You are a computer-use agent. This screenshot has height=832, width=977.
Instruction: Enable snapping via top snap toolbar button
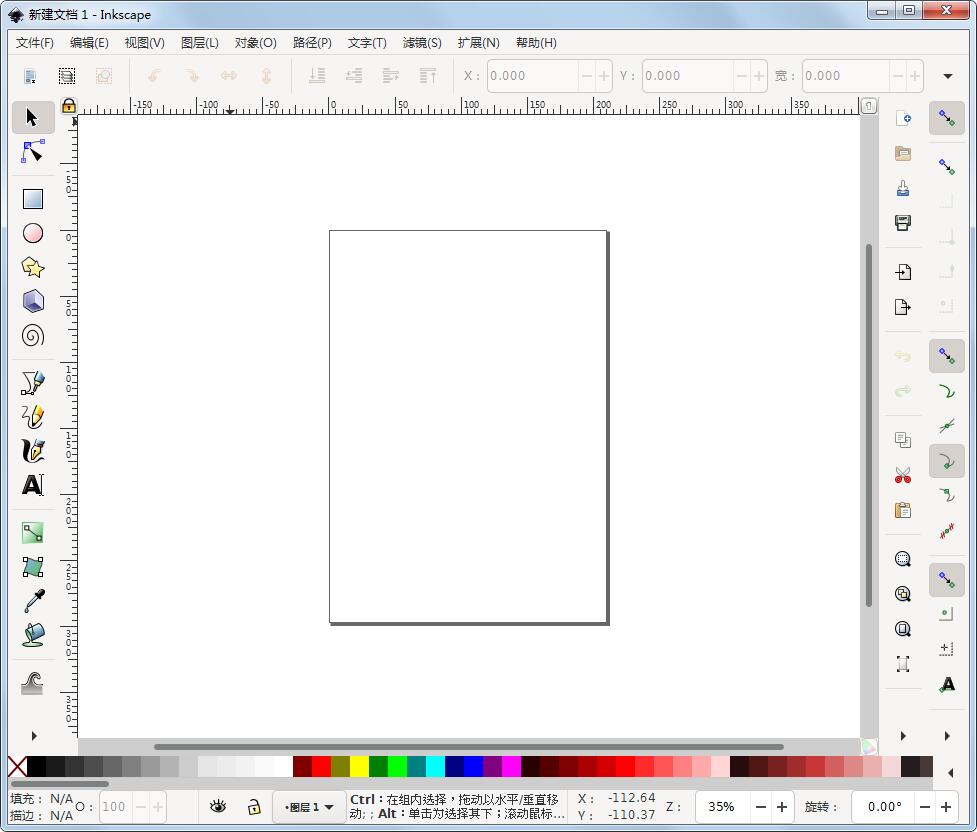946,118
